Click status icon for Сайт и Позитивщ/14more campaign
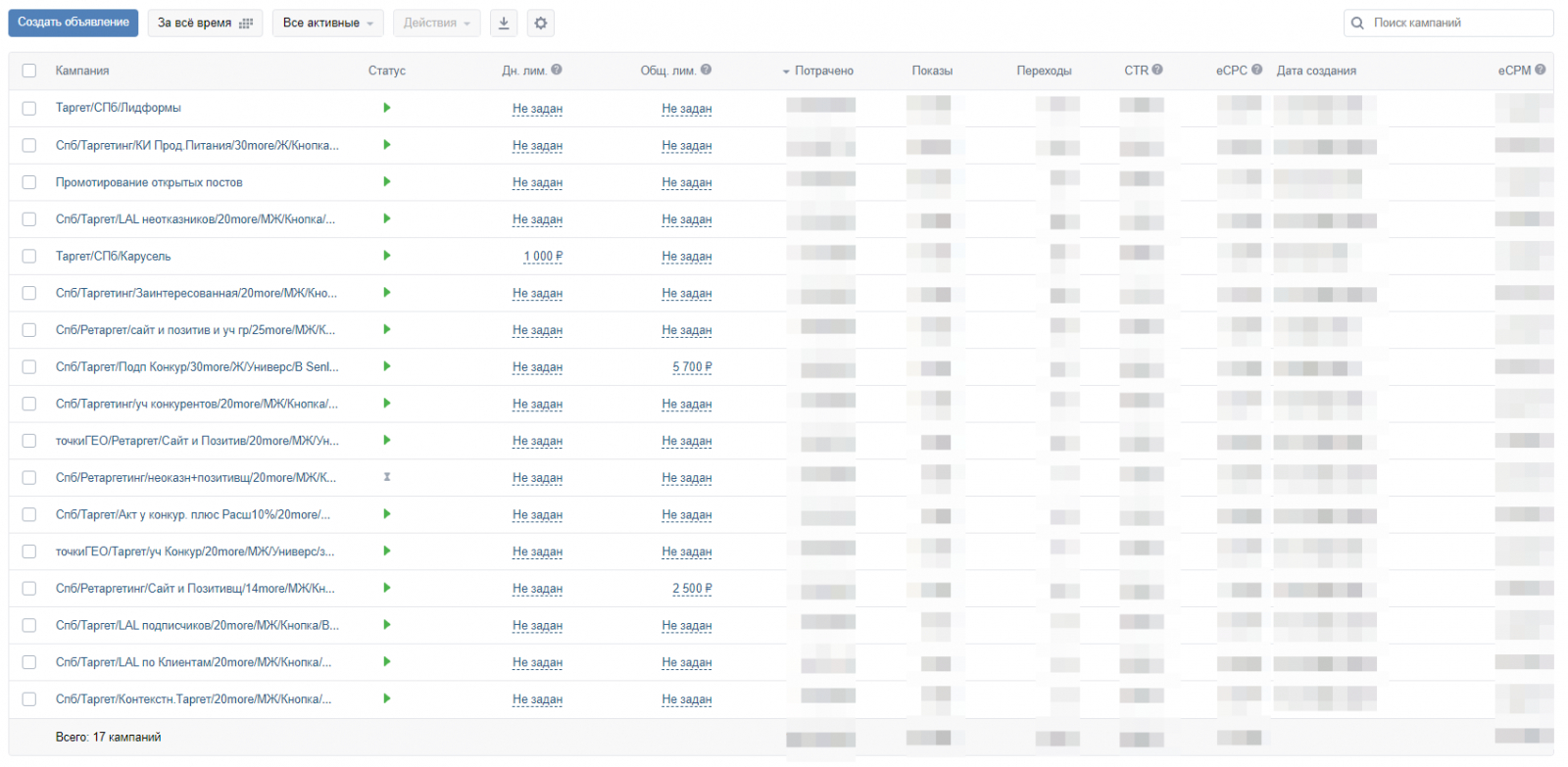The image size is (1568, 767). pyautogui.click(x=387, y=588)
